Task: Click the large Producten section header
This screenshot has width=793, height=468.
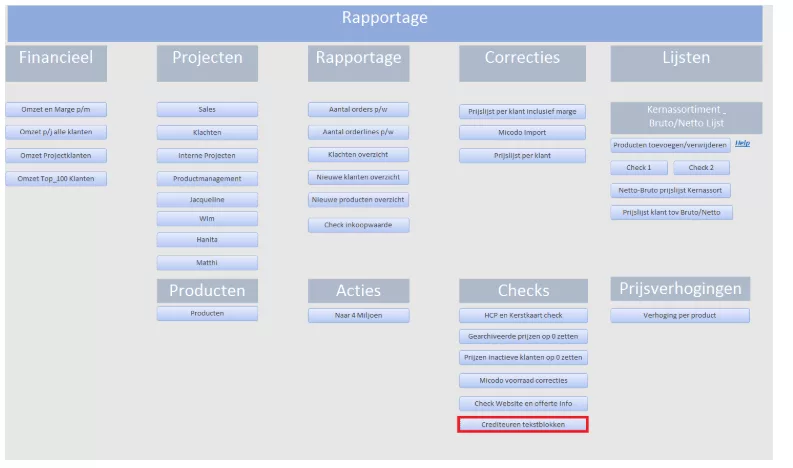Action: click(x=207, y=291)
